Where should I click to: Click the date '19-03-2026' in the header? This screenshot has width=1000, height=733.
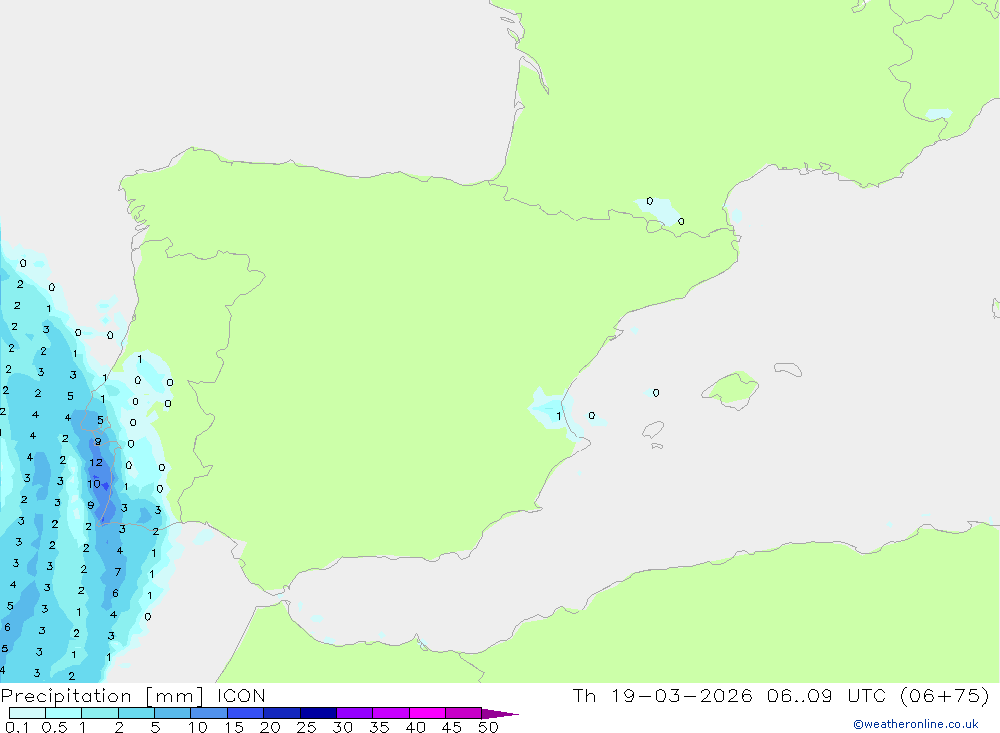[x=681, y=695]
